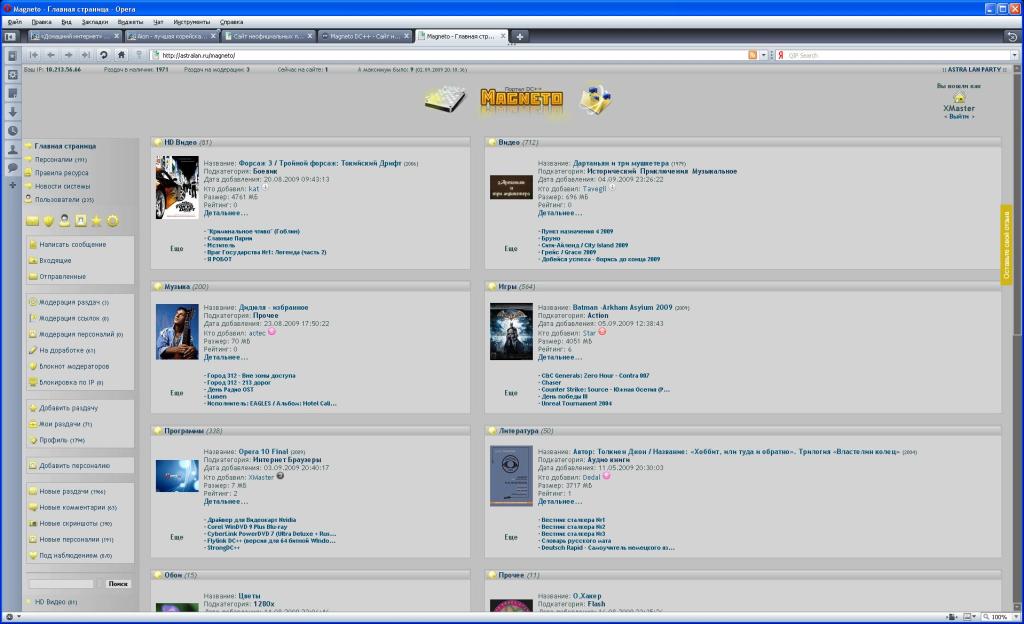Viewport: 1024px width, 624px height.
Task: Open the yellow feedback side tab
Action: pyautogui.click(x=1006, y=245)
